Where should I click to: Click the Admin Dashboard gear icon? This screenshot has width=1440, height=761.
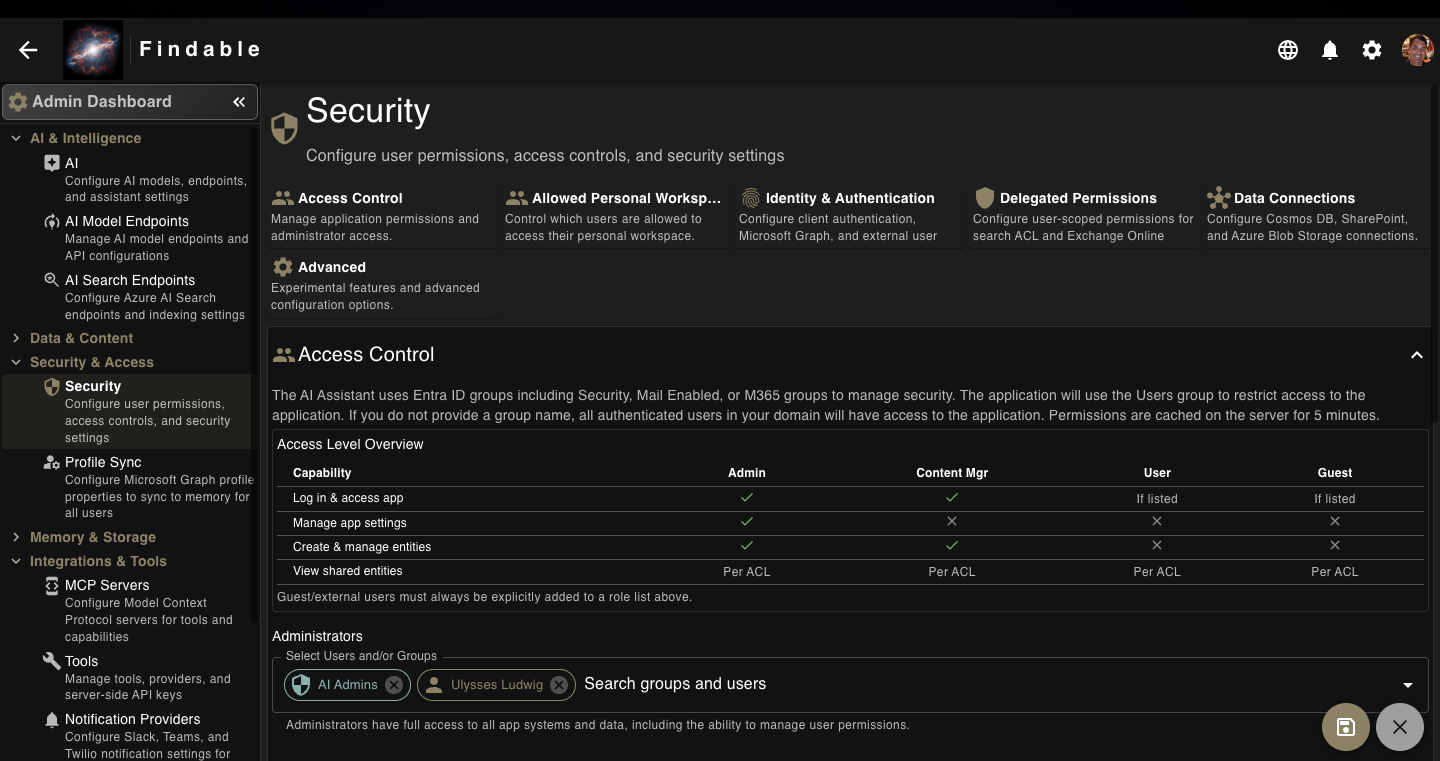point(18,102)
